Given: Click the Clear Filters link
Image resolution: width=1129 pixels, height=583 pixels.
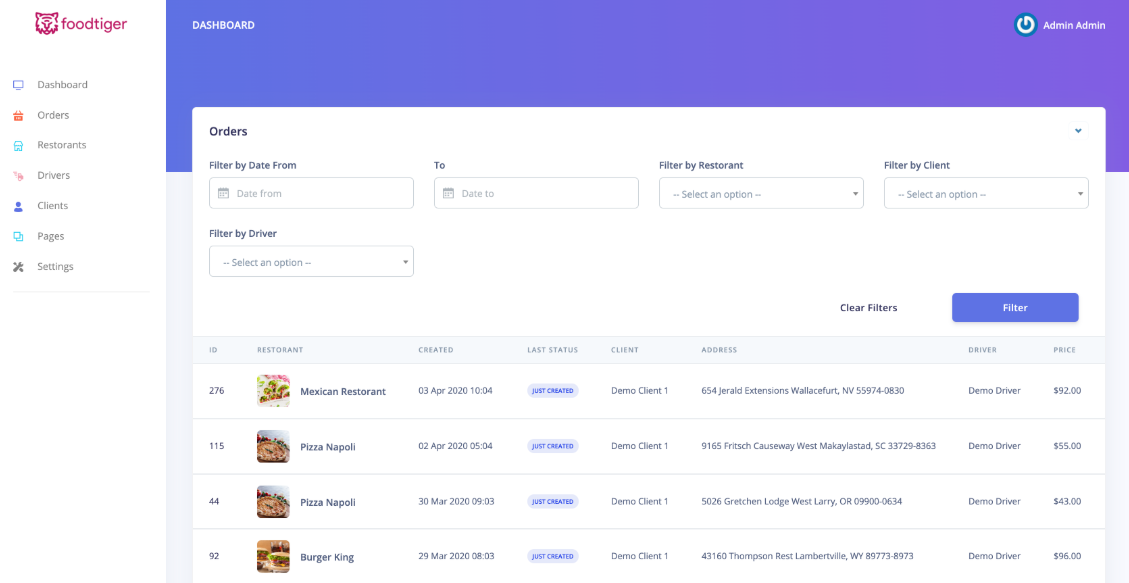Looking at the screenshot, I should coord(868,308).
